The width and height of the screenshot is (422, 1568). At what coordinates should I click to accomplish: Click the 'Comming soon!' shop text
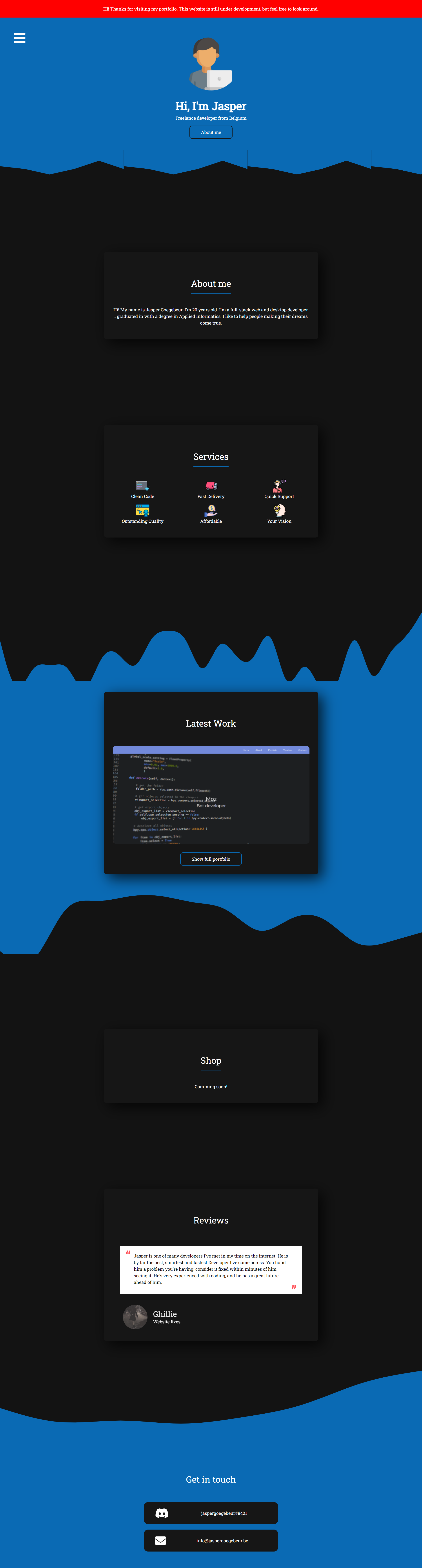pos(211,1086)
